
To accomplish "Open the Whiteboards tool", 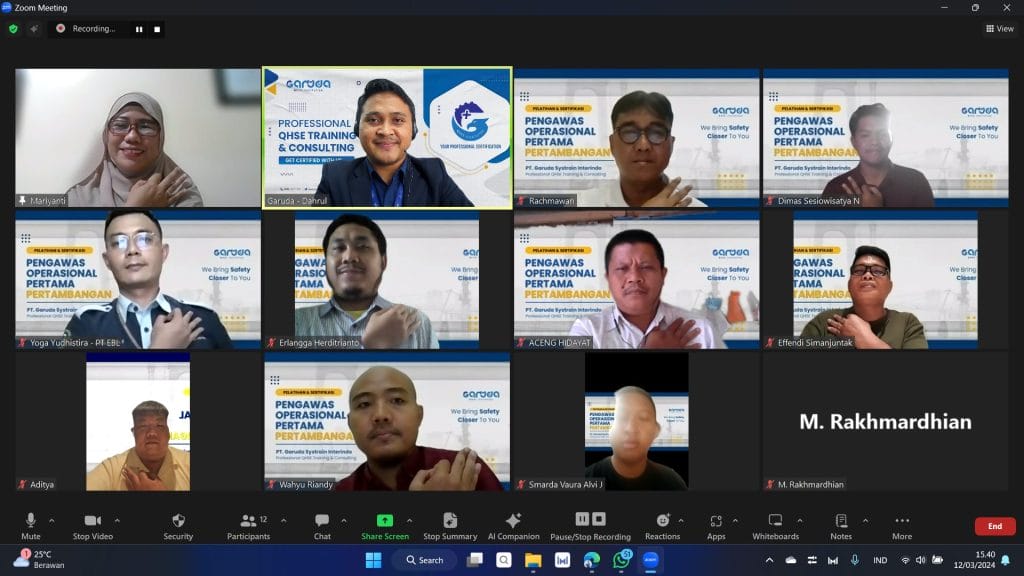I will pos(775,521).
